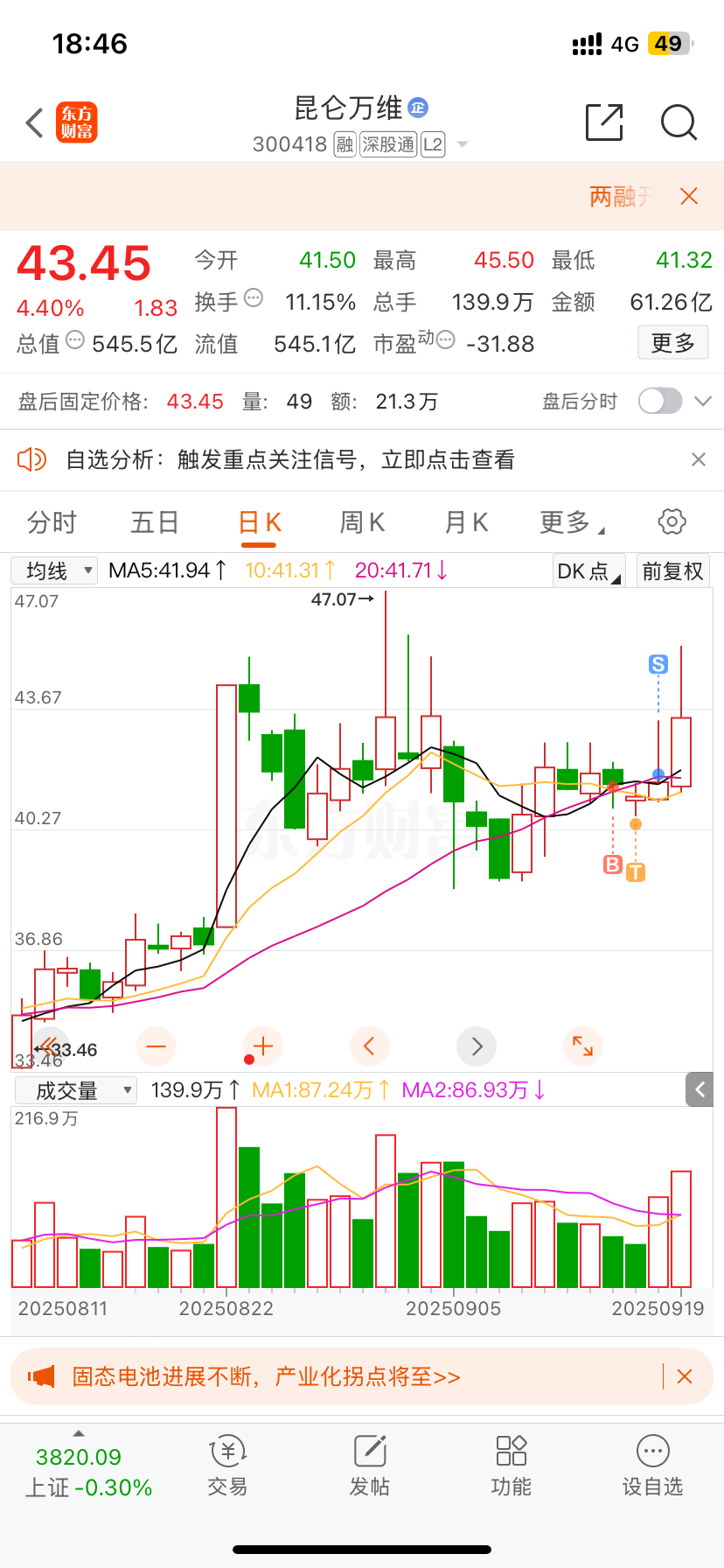Tap the MA1:87.24万 volume label
This screenshot has height=1568, width=724.
[x=320, y=1090]
